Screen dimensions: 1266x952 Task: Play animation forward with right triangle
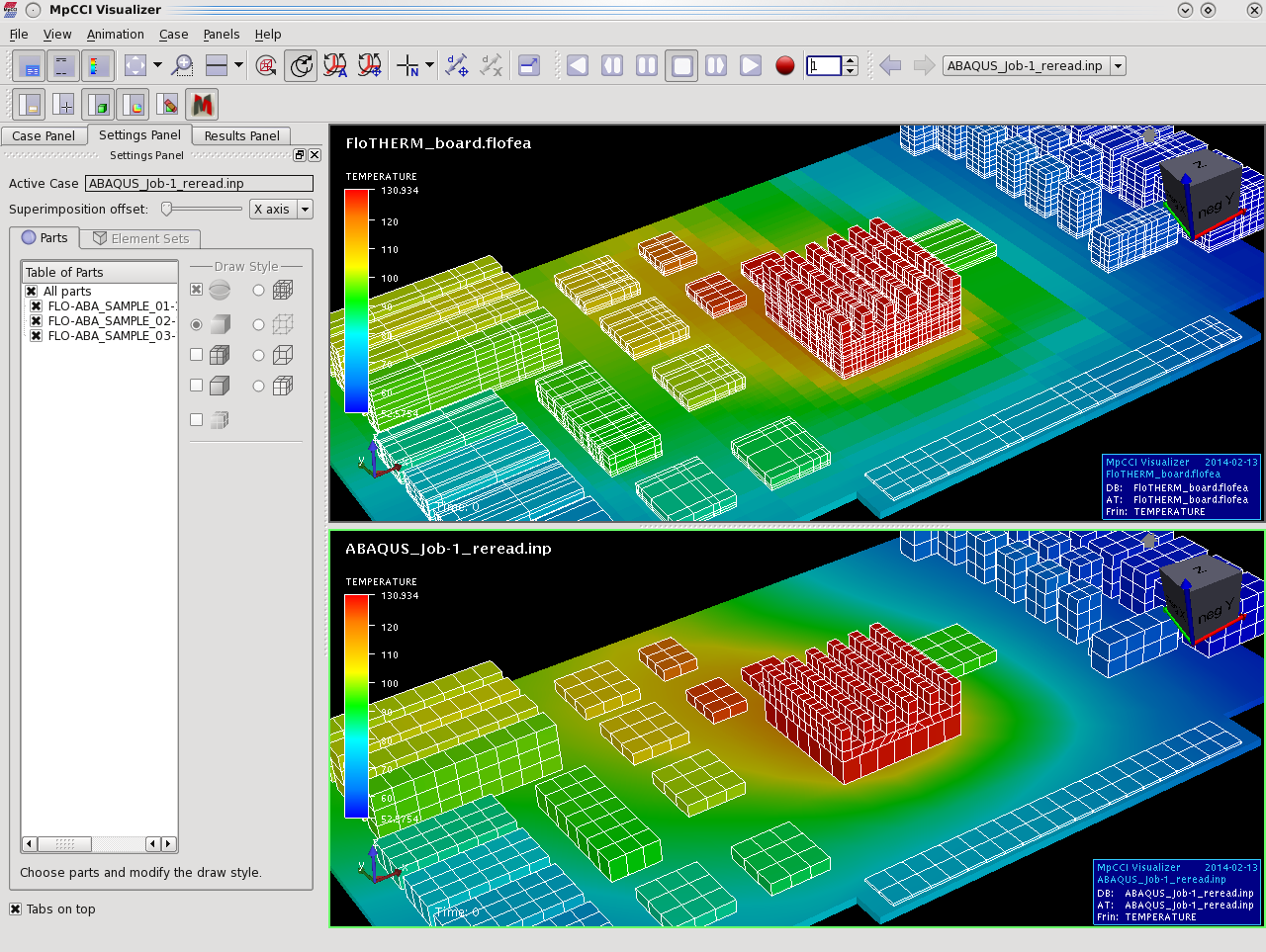click(751, 66)
